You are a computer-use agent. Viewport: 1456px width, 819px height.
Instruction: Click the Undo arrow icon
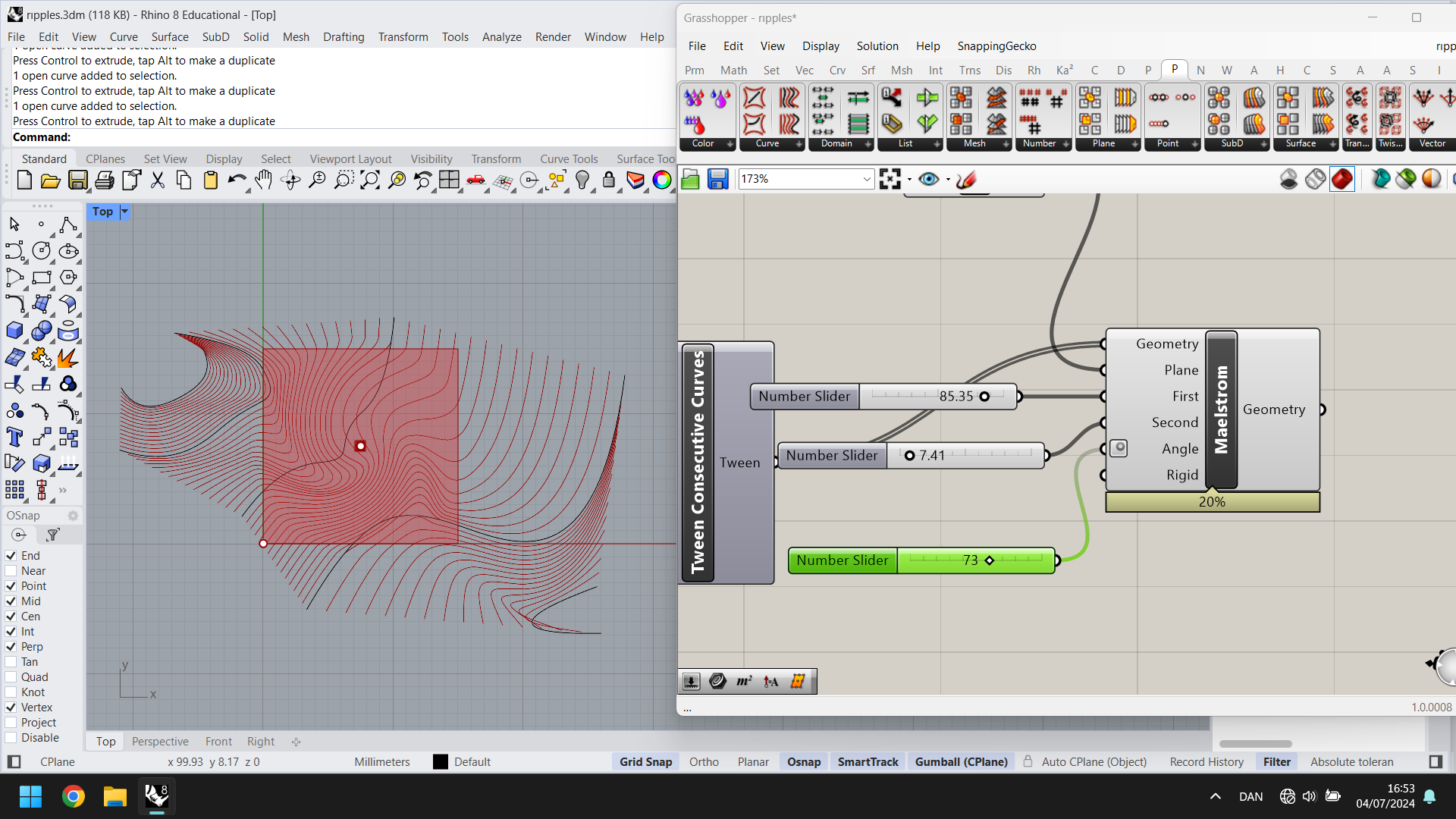click(237, 180)
